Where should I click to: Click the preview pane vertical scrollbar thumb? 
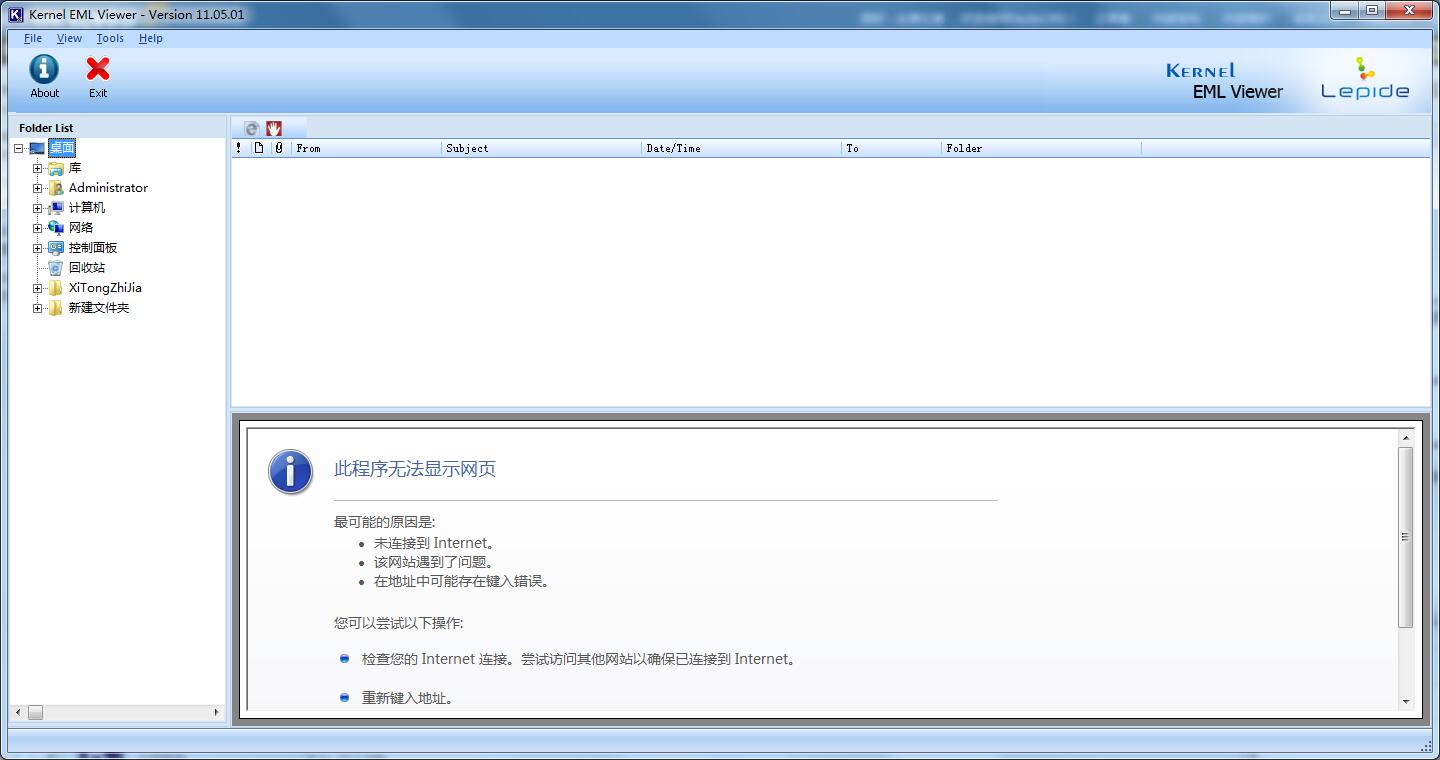point(1405,537)
